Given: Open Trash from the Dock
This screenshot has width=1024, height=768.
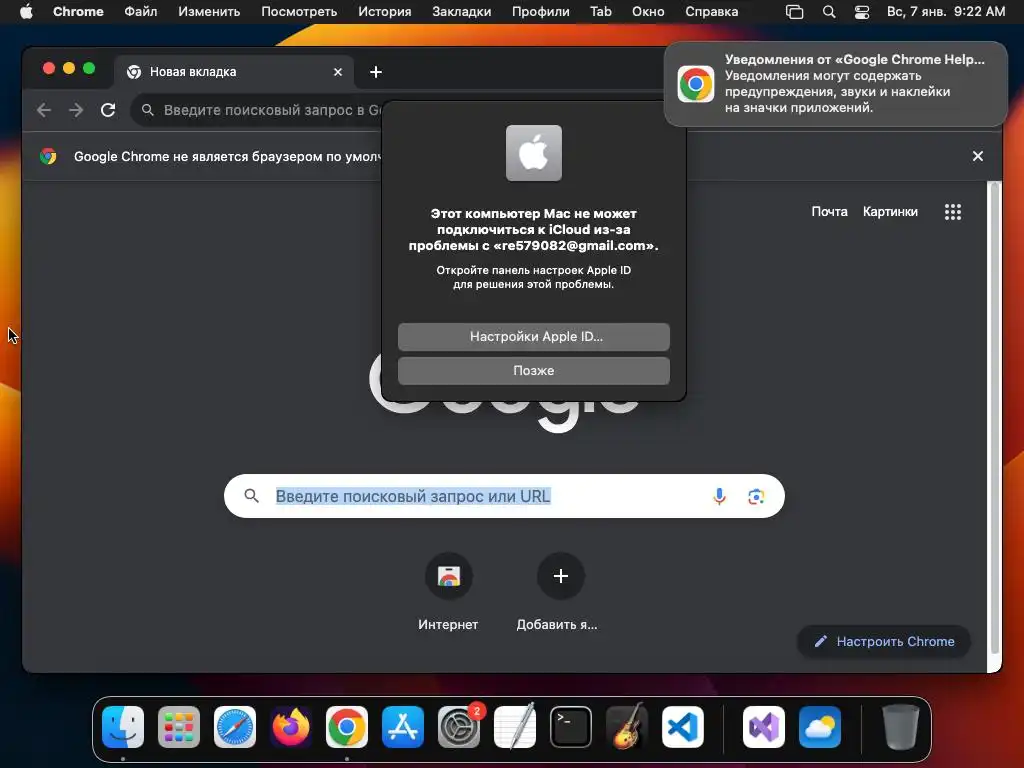Looking at the screenshot, I should coord(901,726).
